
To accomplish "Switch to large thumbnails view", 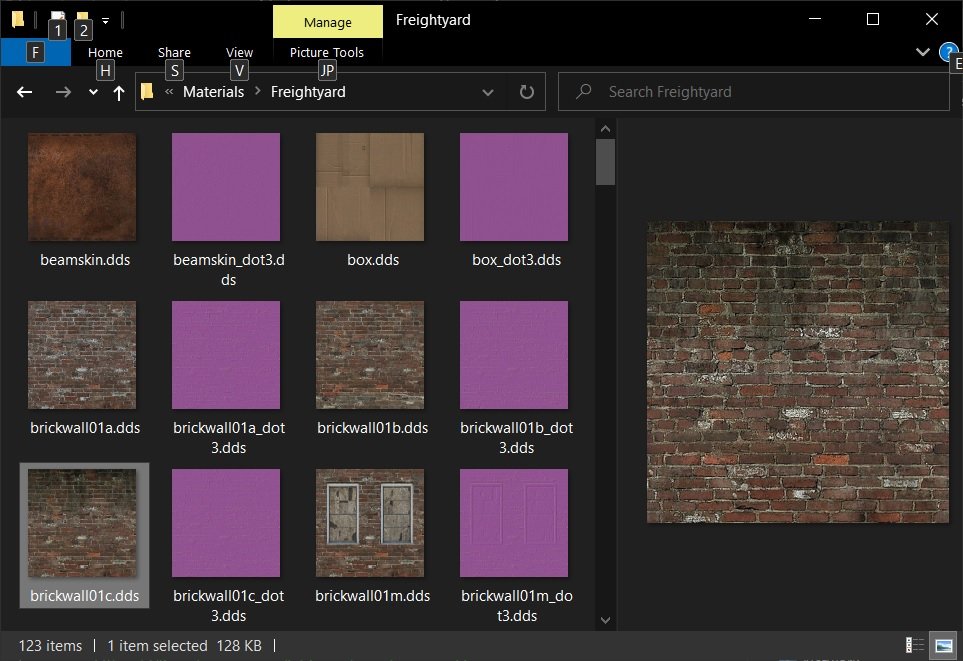I will click(x=942, y=645).
